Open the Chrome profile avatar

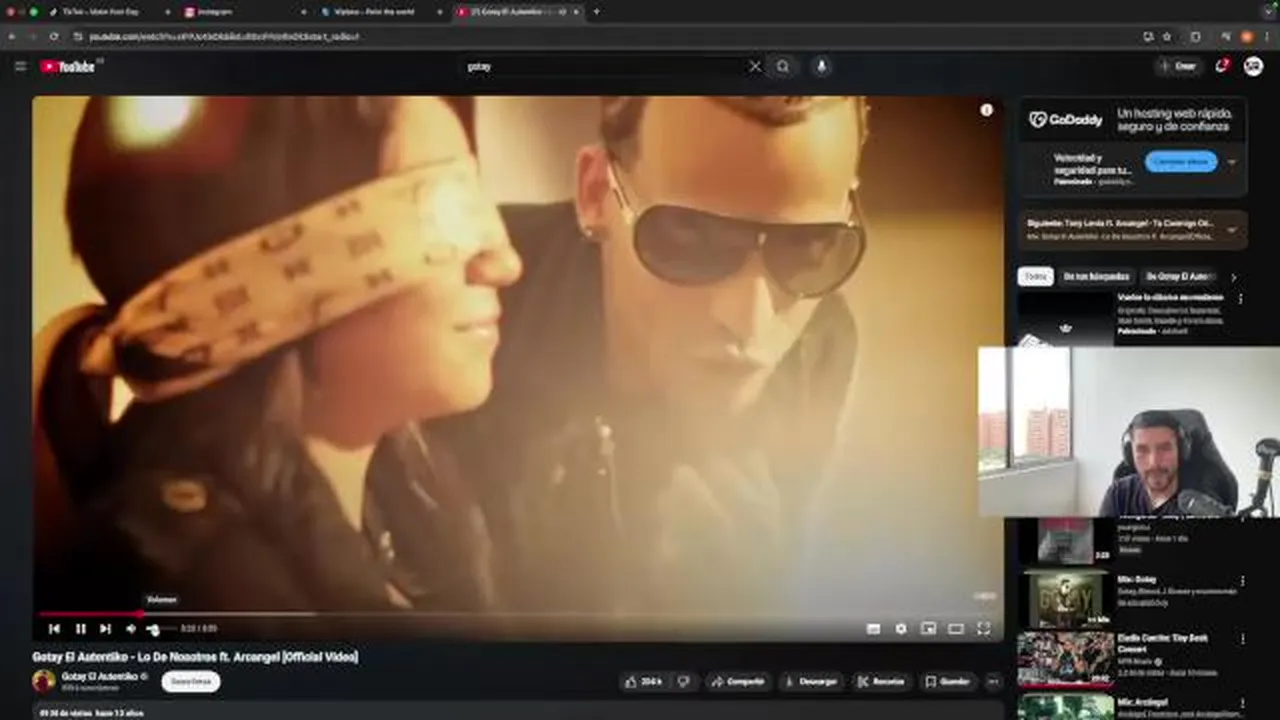pos(1247,36)
